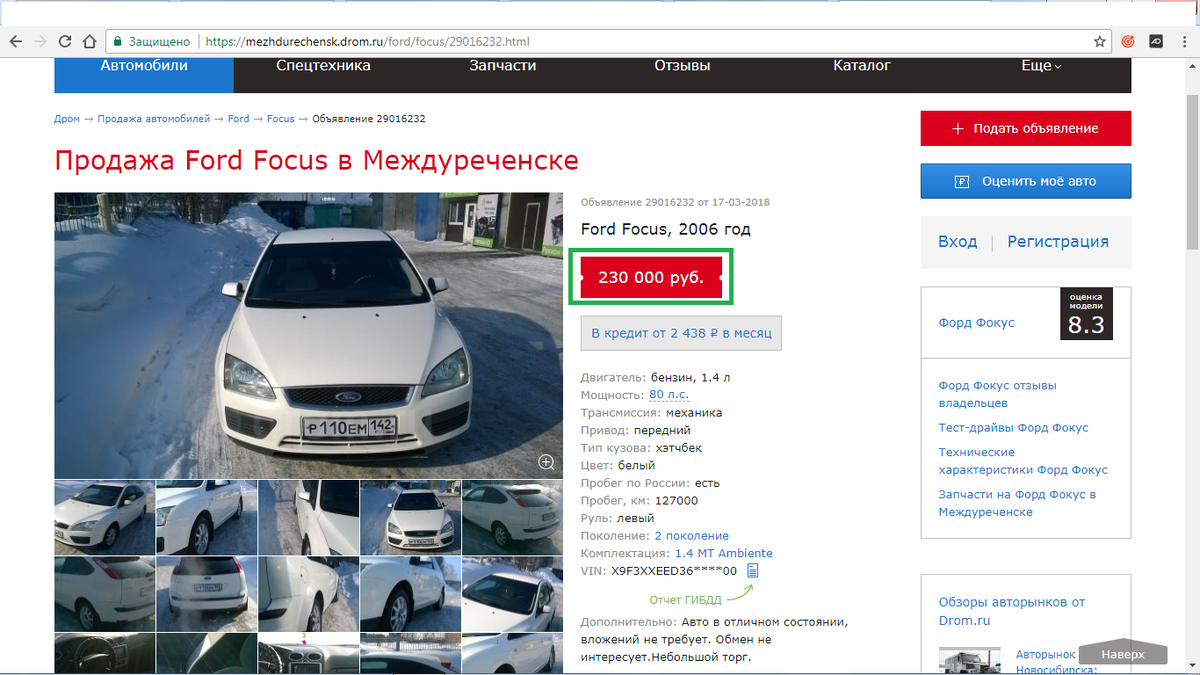Open the first thumbnail in the top row
Viewport: 1200px width, 675px height.
(104, 517)
